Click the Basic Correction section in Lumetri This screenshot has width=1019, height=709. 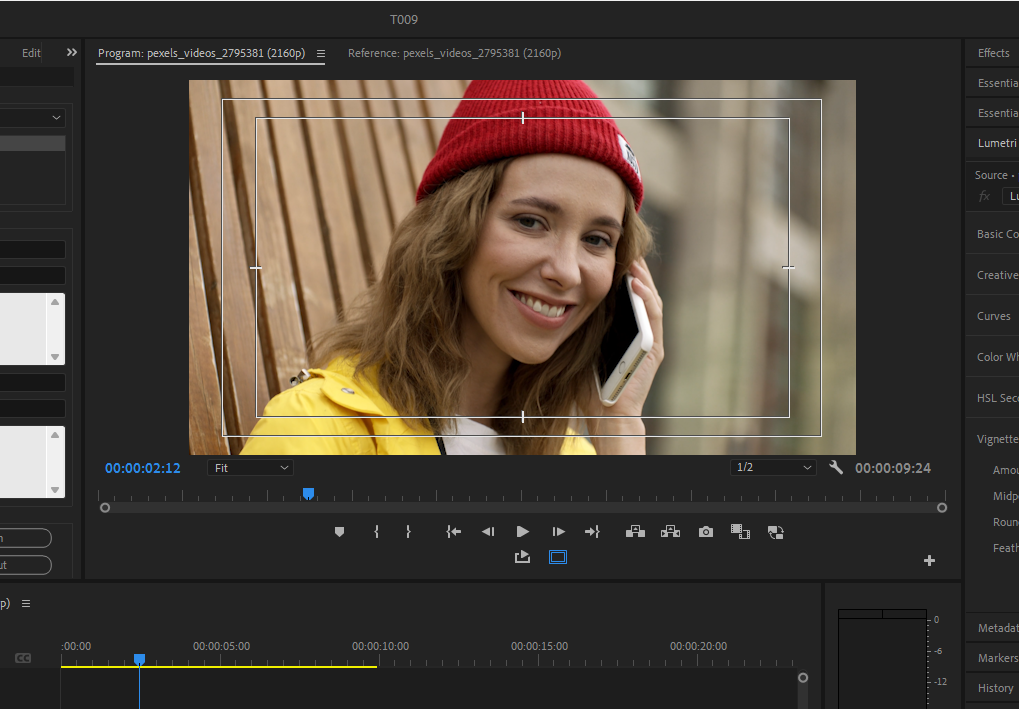[996, 233]
